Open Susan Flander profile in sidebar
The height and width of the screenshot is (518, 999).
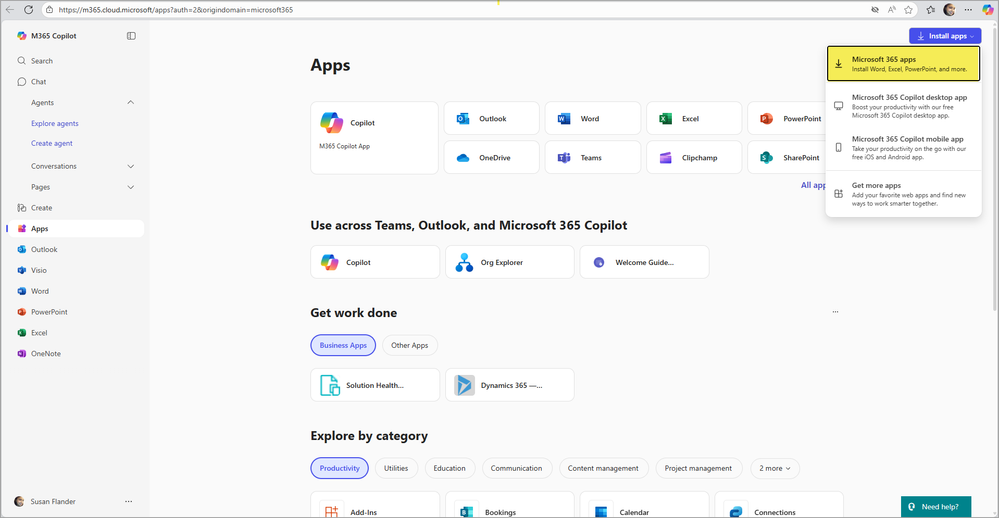tap(46, 501)
